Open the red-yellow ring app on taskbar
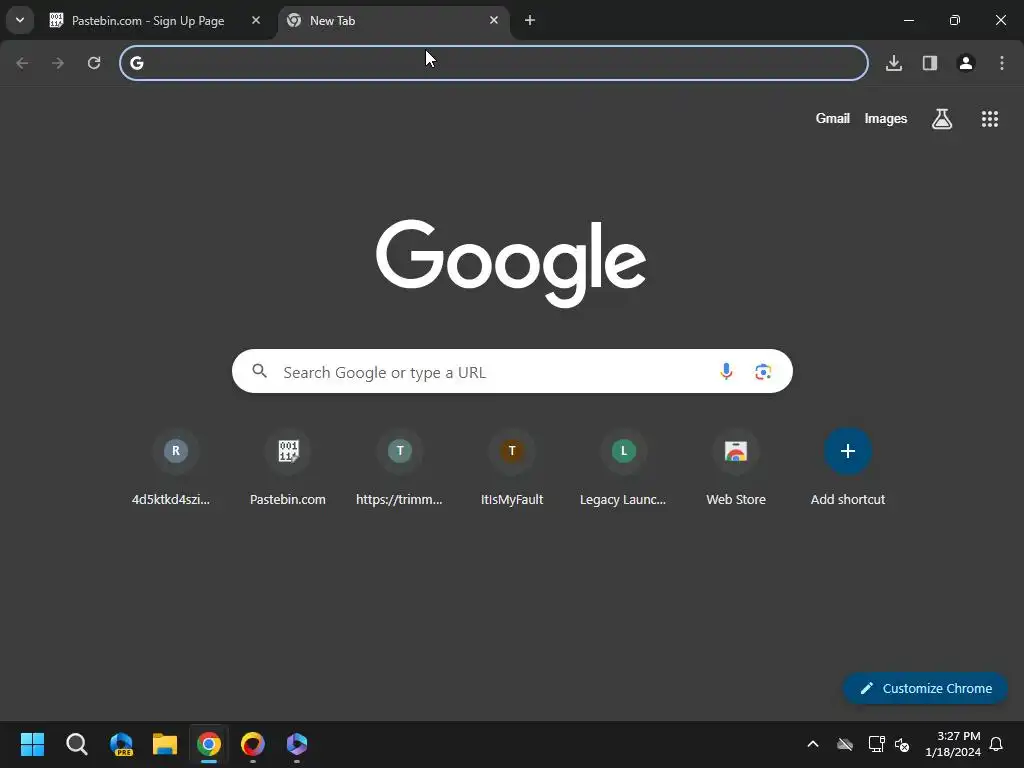 pyautogui.click(x=253, y=744)
